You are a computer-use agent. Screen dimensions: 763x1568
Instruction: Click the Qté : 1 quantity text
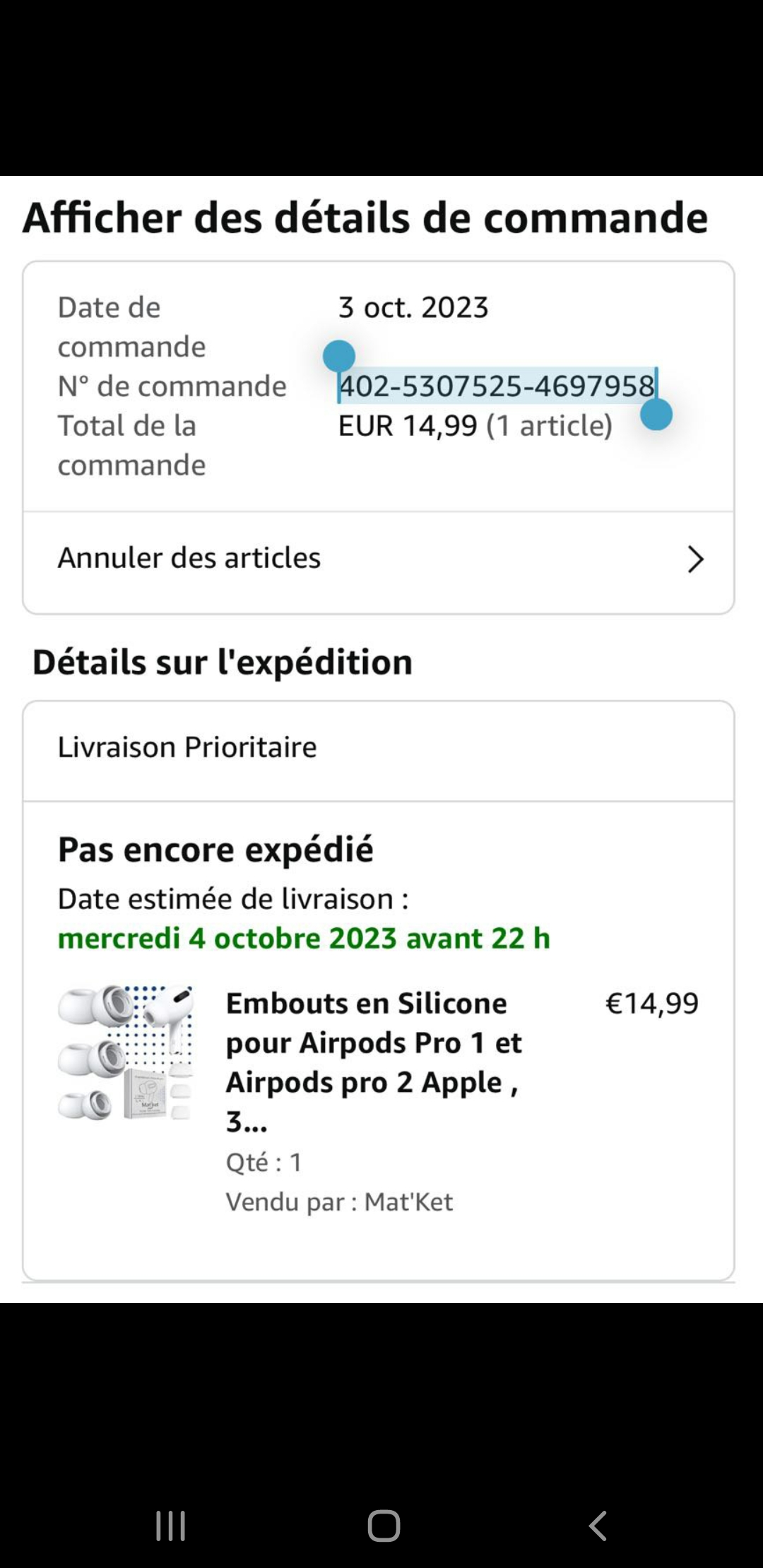pos(264,1163)
